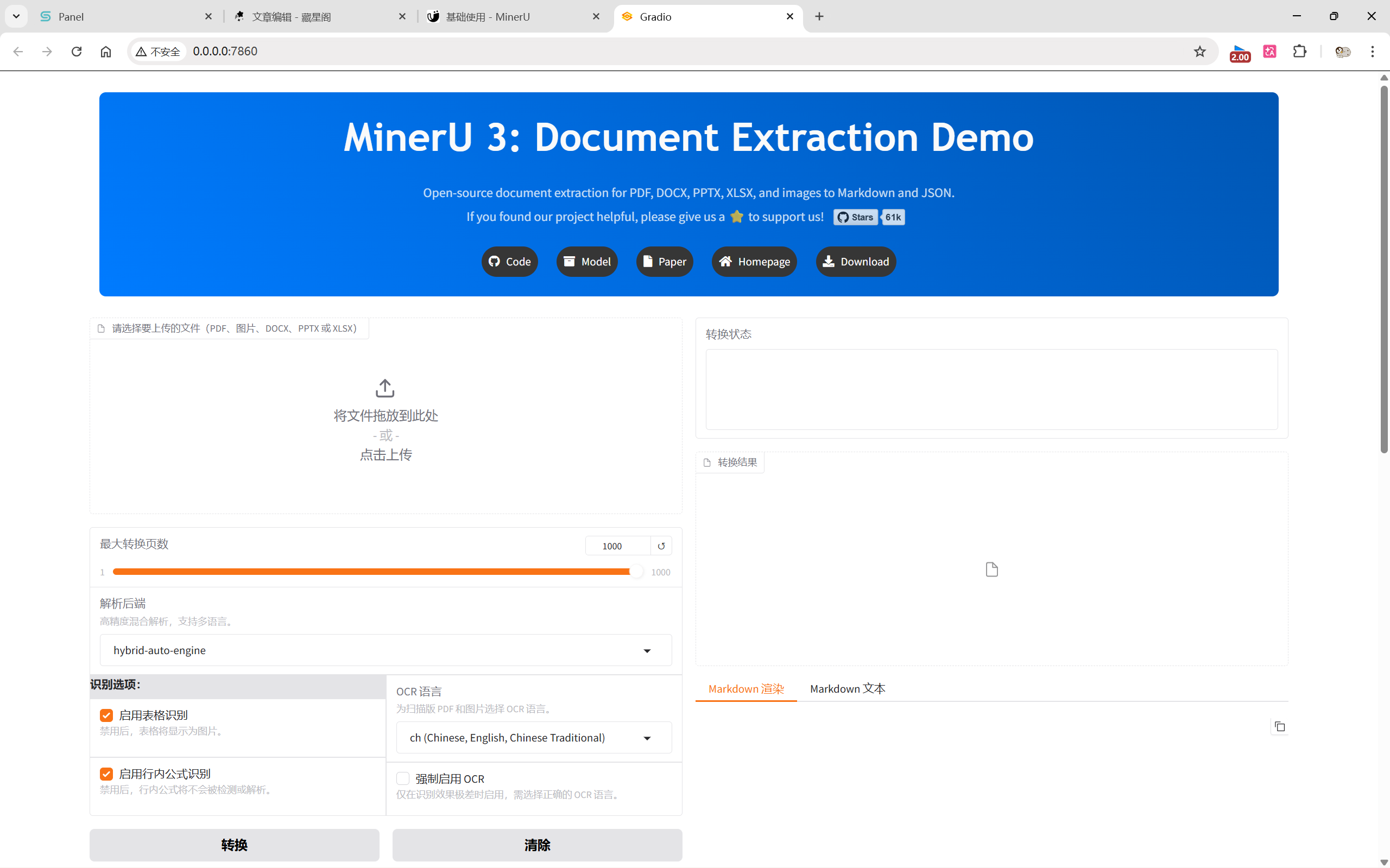Reload the page
This screenshot has height=868, width=1390.
click(77, 52)
